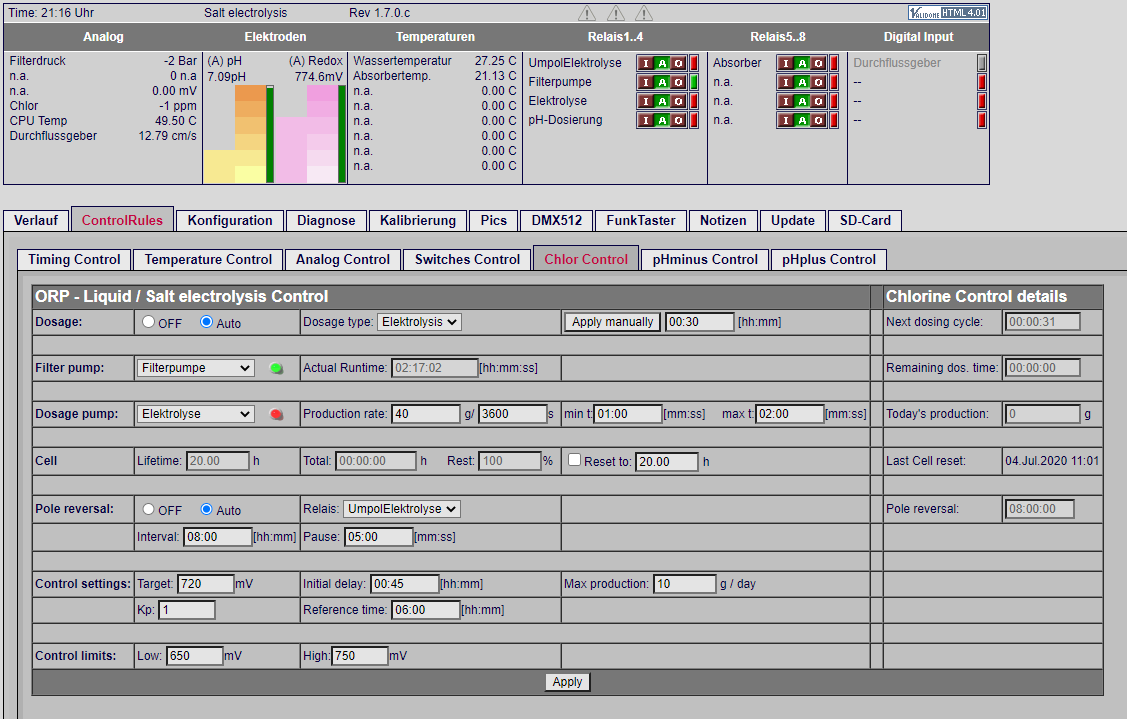Click the Last Cell reset date 04.Jul.2020 11:01
This screenshot has width=1127, height=719.
click(x=1052, y=461)
